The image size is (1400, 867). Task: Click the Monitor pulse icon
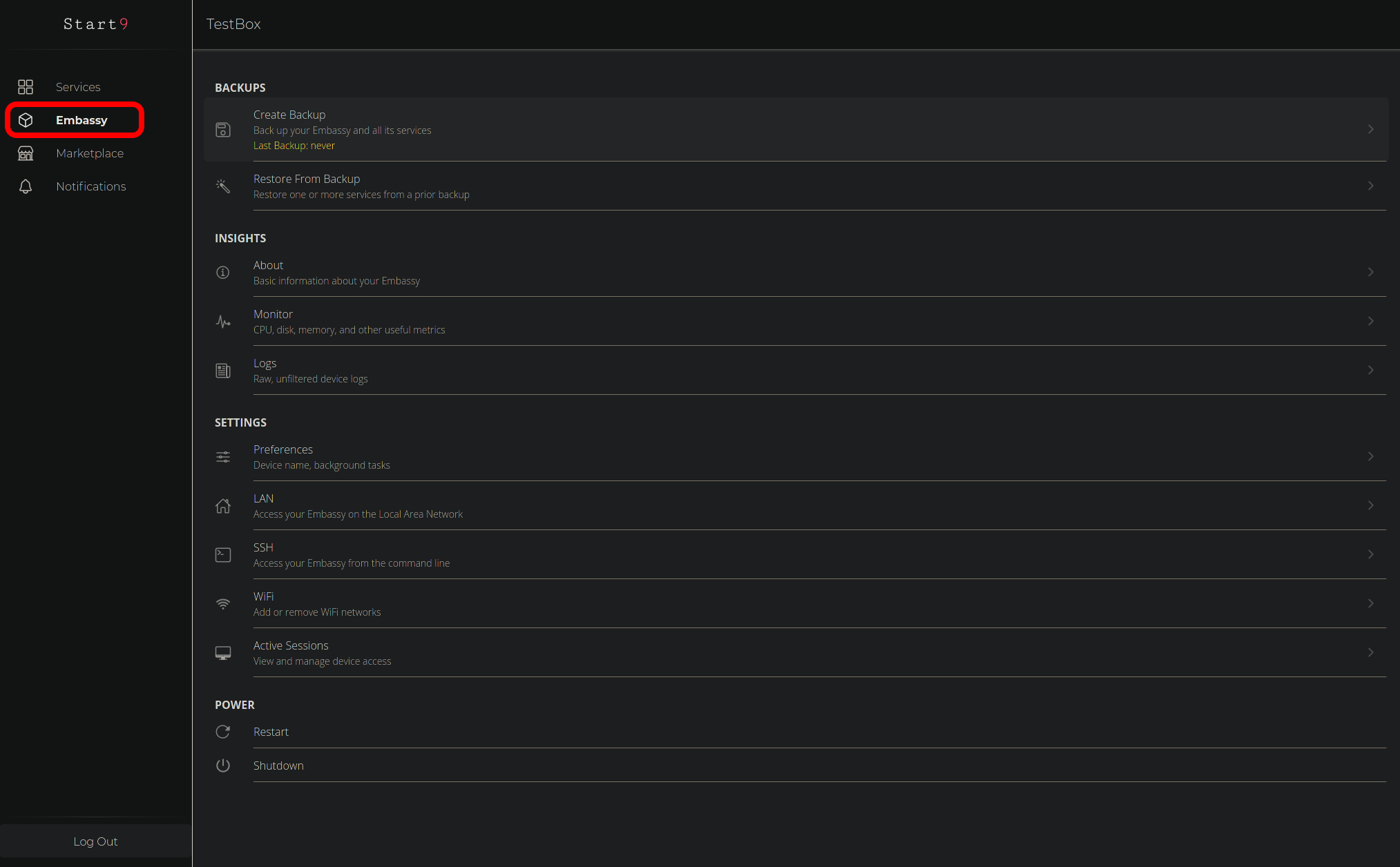(x=223, y=322)
